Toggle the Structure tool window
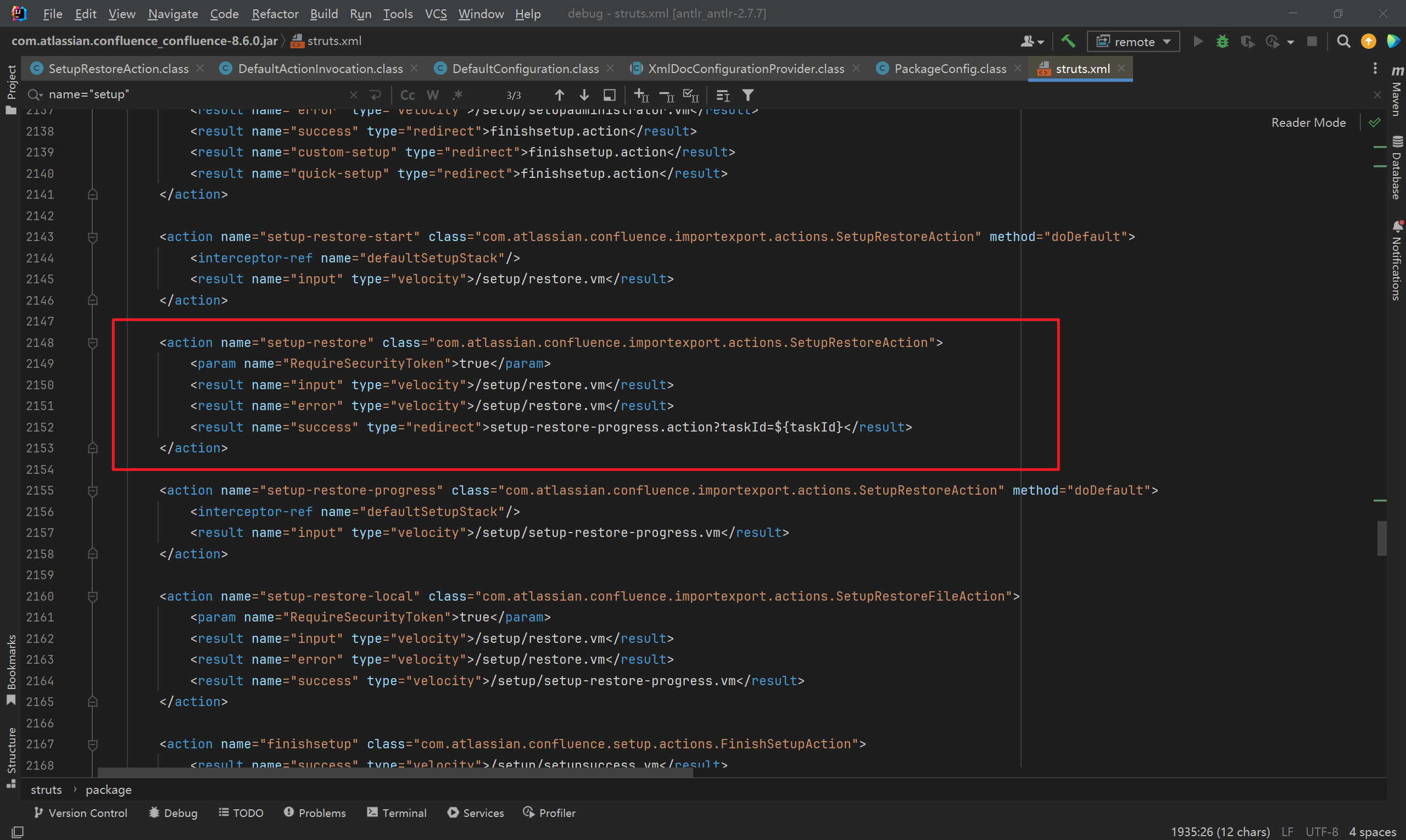The width and height of the screenshot is (1406, 840). click(x=11, y=757)
